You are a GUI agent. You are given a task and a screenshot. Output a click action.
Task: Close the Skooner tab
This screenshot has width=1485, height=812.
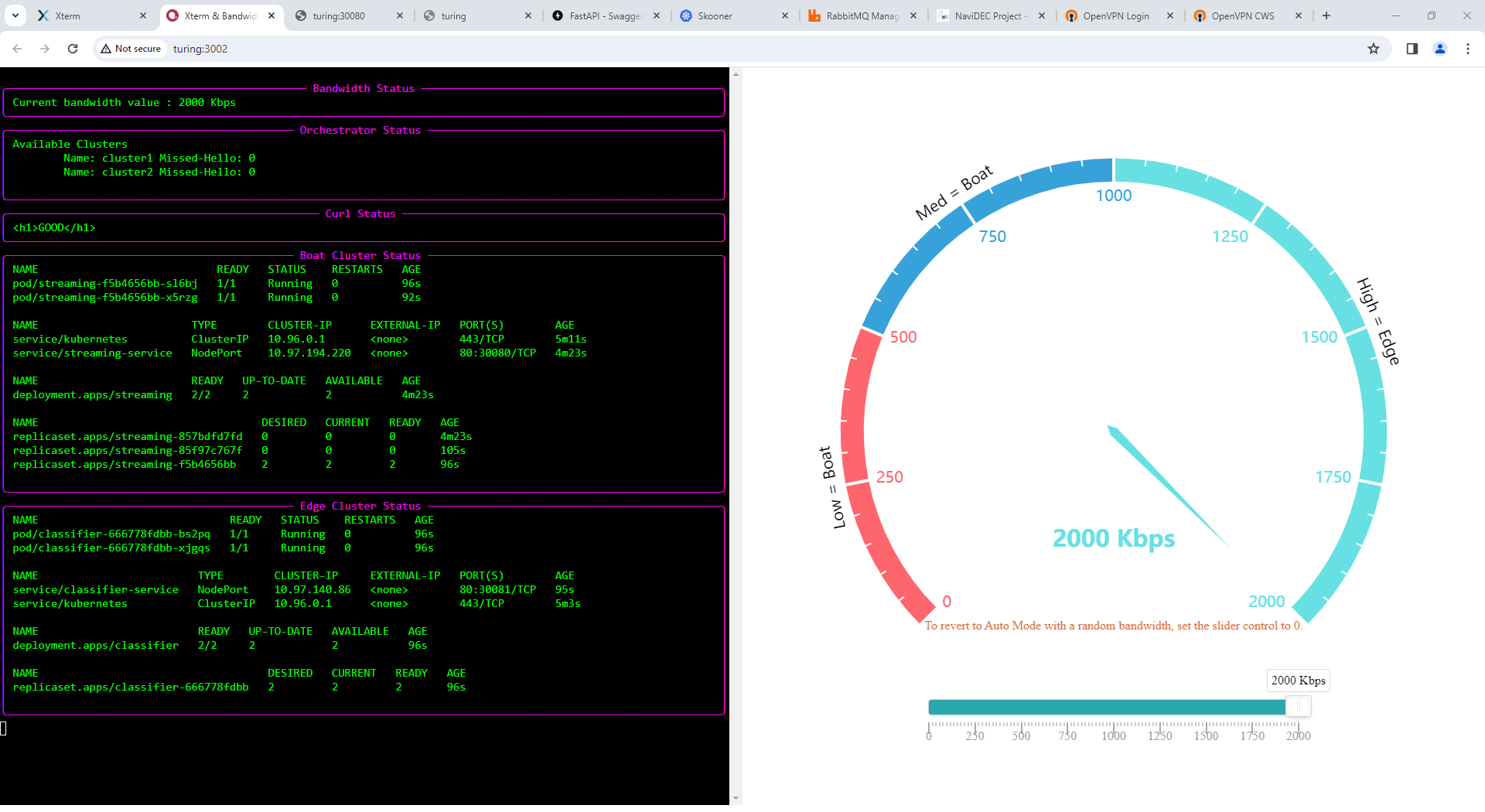point(785,15)
